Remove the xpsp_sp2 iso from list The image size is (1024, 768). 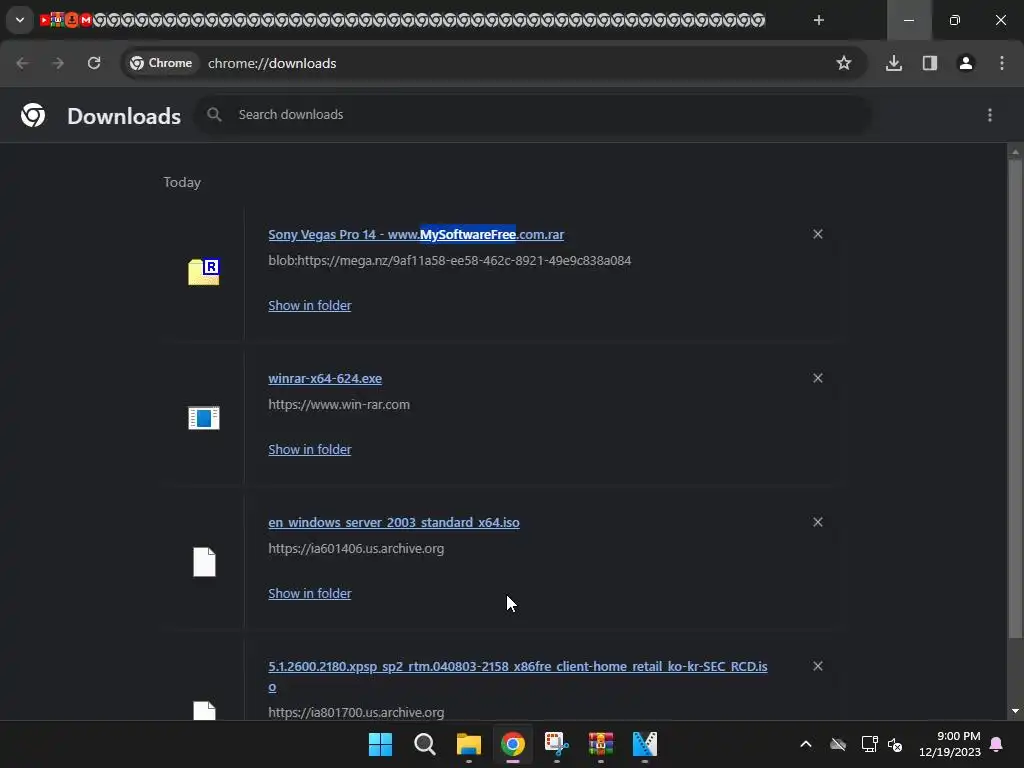[x=818, y=666]
